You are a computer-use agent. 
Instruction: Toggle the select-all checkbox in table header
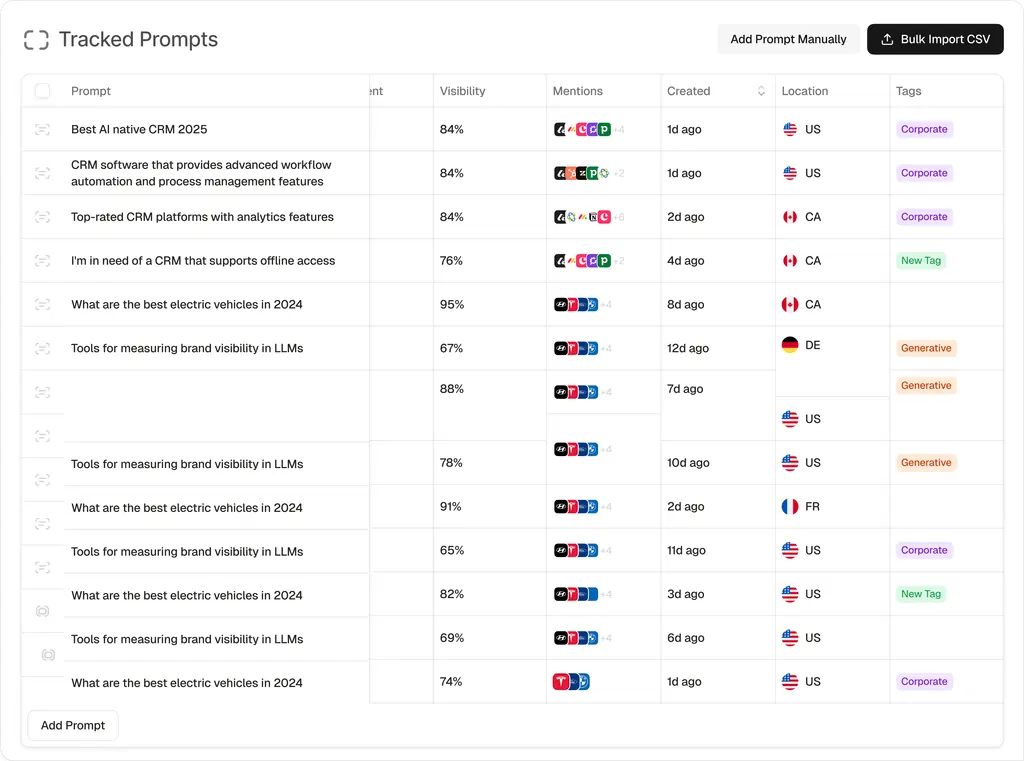tap(42, 91)
